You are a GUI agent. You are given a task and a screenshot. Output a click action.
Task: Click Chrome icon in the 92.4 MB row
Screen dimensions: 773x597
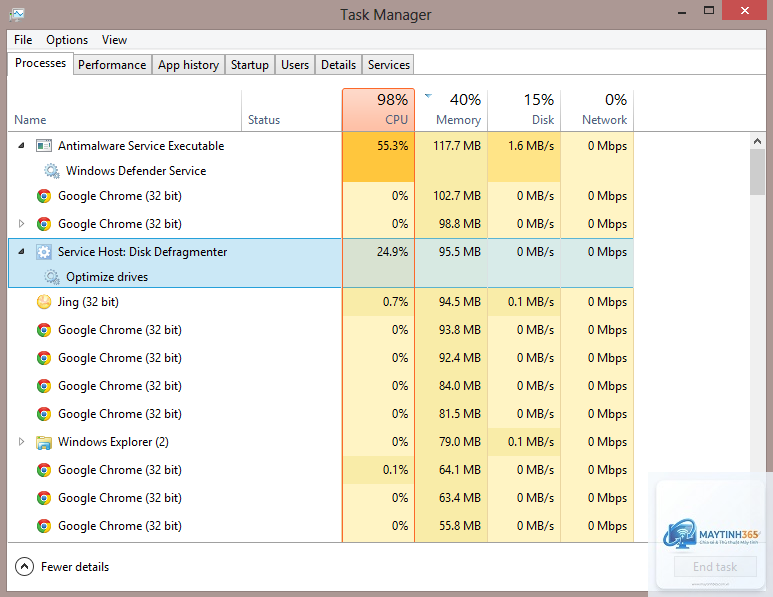pos(44,358)
